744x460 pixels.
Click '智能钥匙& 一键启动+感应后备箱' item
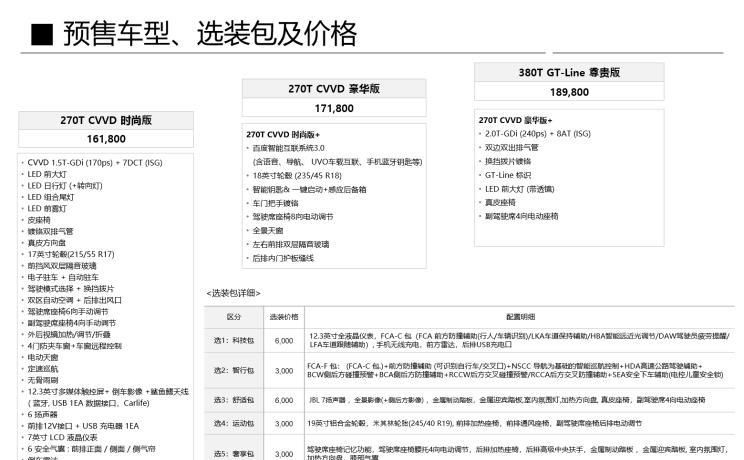pos(309,189)
